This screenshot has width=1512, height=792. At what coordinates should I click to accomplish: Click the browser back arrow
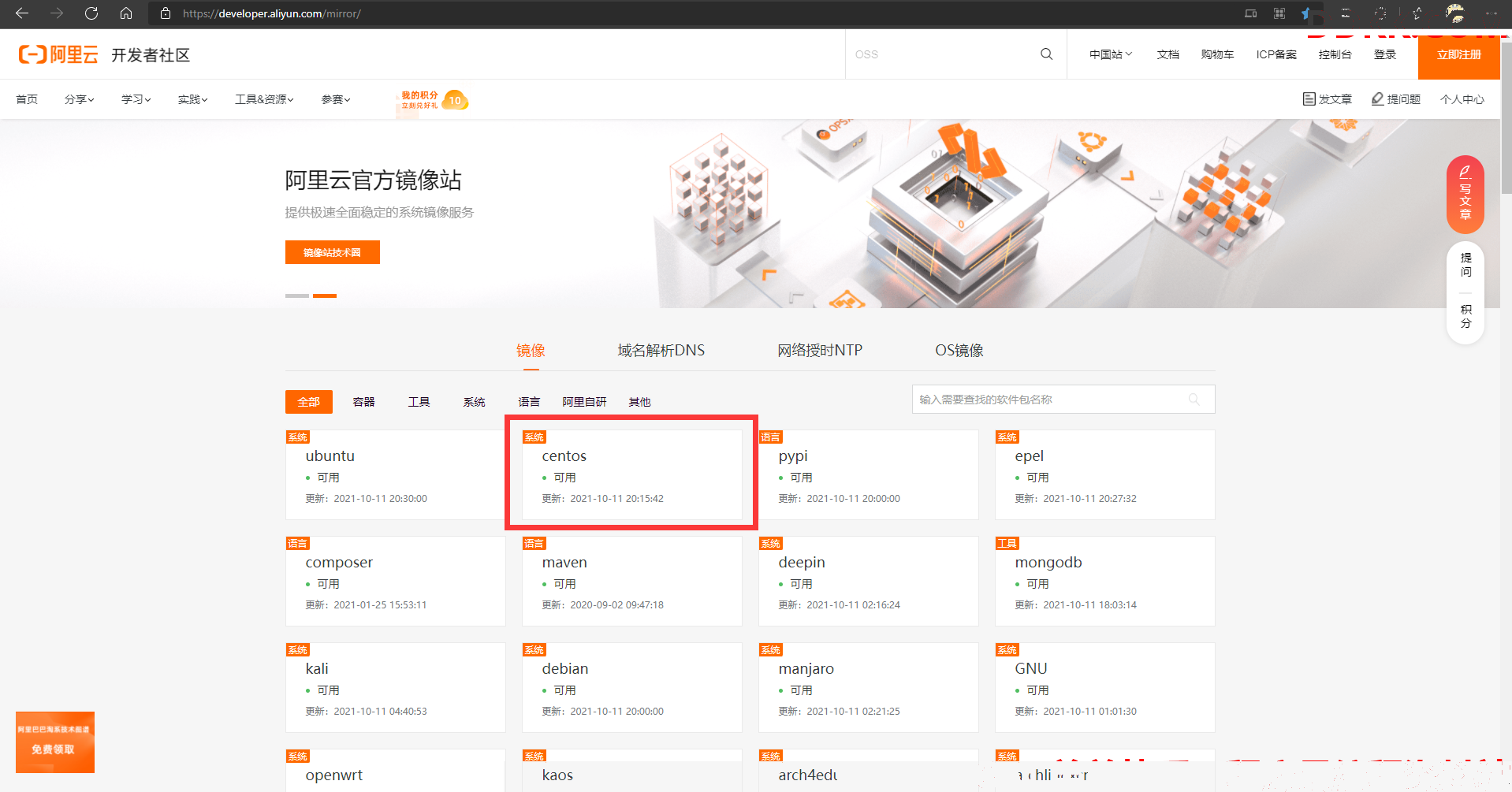tap(22, 13)
